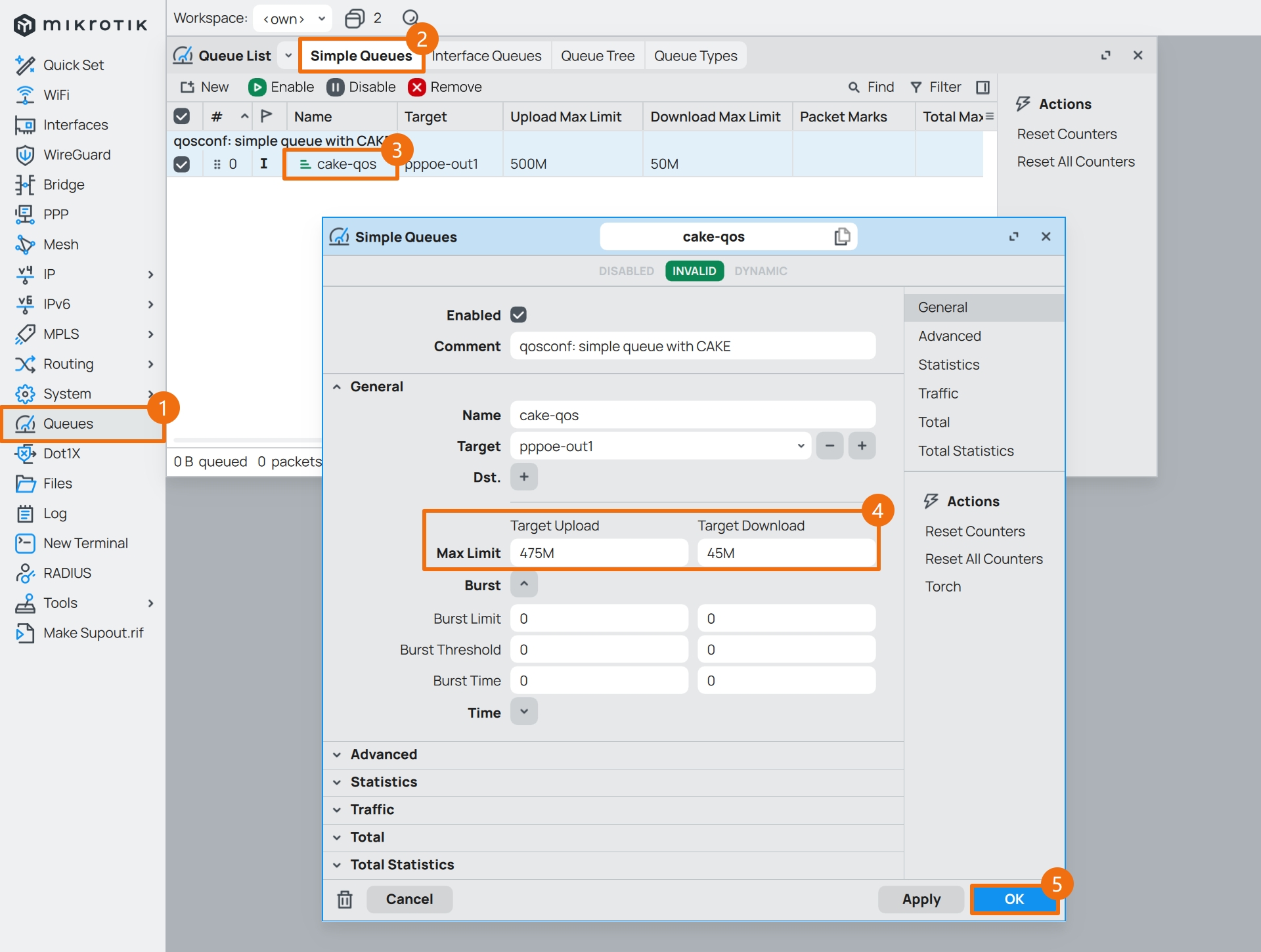Remove the selected queue

(x=445, y=87)
